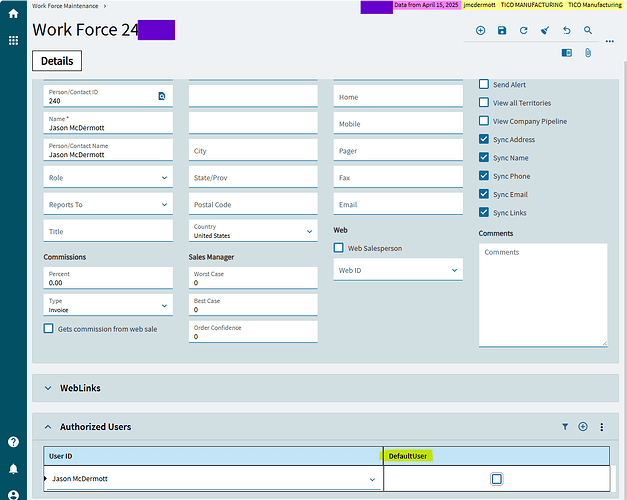627x500 pixels.
Task: Click the Undo arrow icon
Action: [567, 30]
